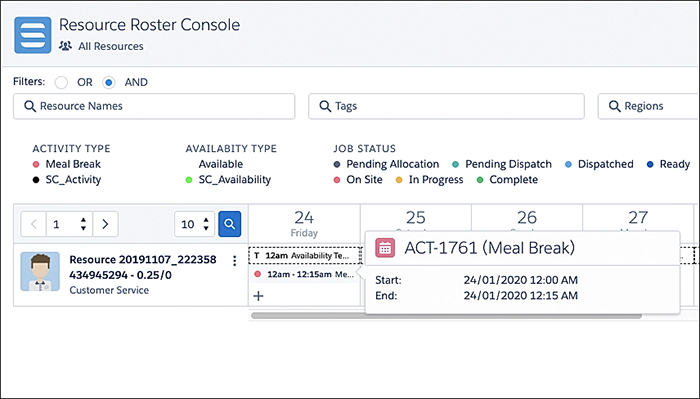The image size is (700, 399).
Task: Click the Dispatched legend dot
Action: point(568,164)
